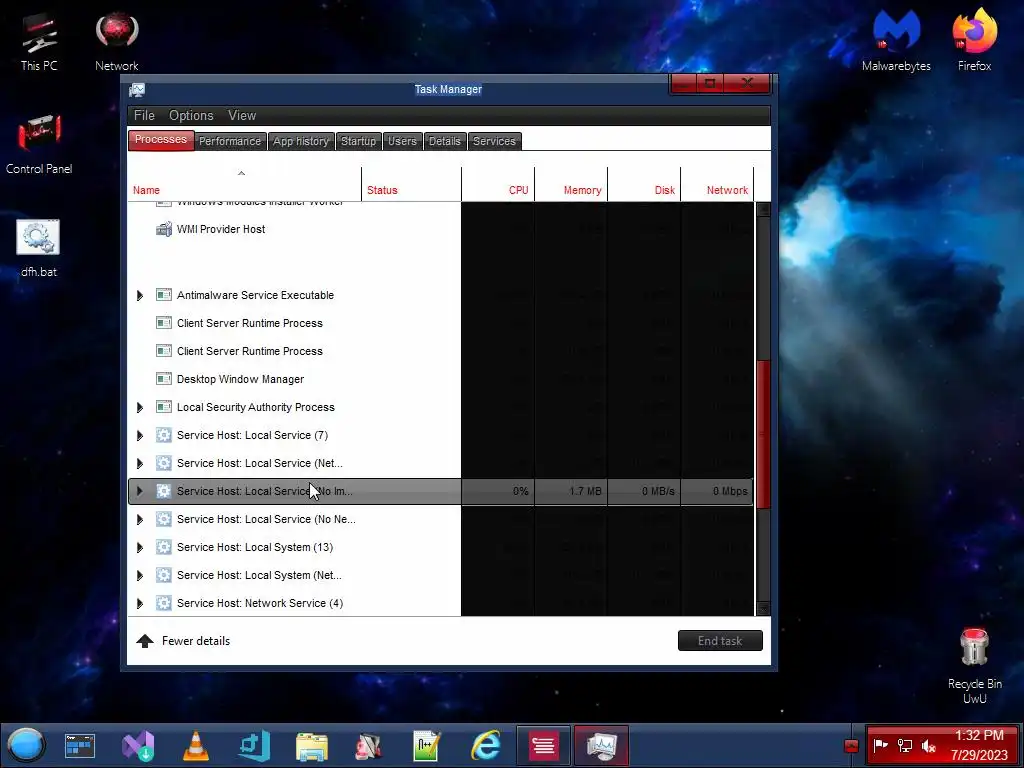Viewport: 1024px width, 768px height.
Task: Show hidden tray icons arrow
Action: click(851, 746)
